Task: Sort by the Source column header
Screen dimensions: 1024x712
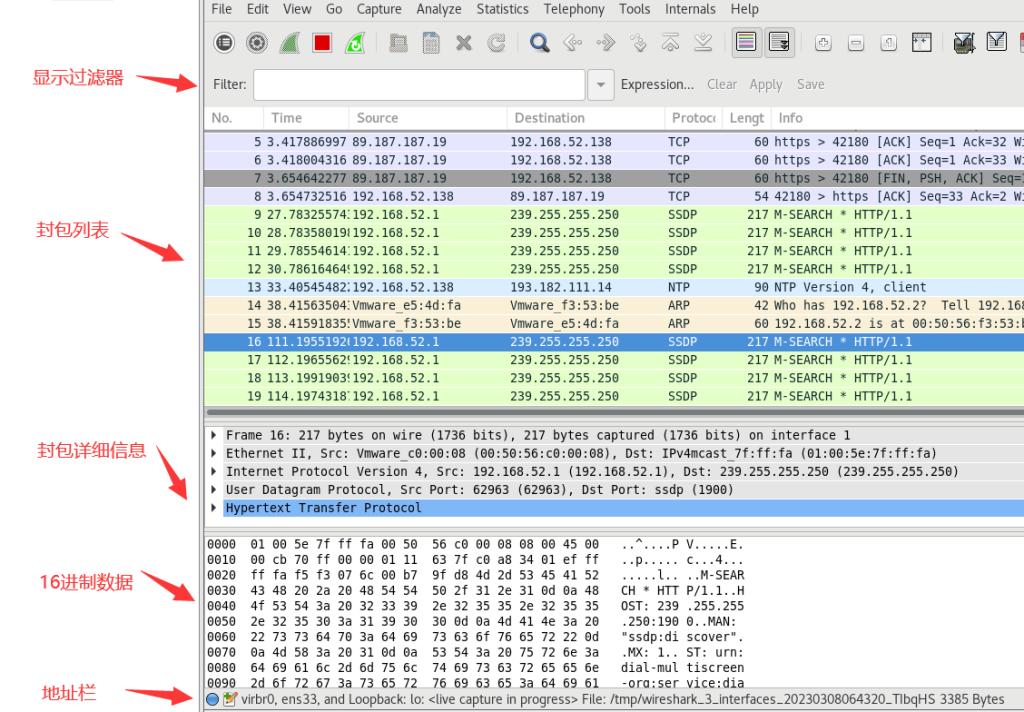Action: click(428, 118)
